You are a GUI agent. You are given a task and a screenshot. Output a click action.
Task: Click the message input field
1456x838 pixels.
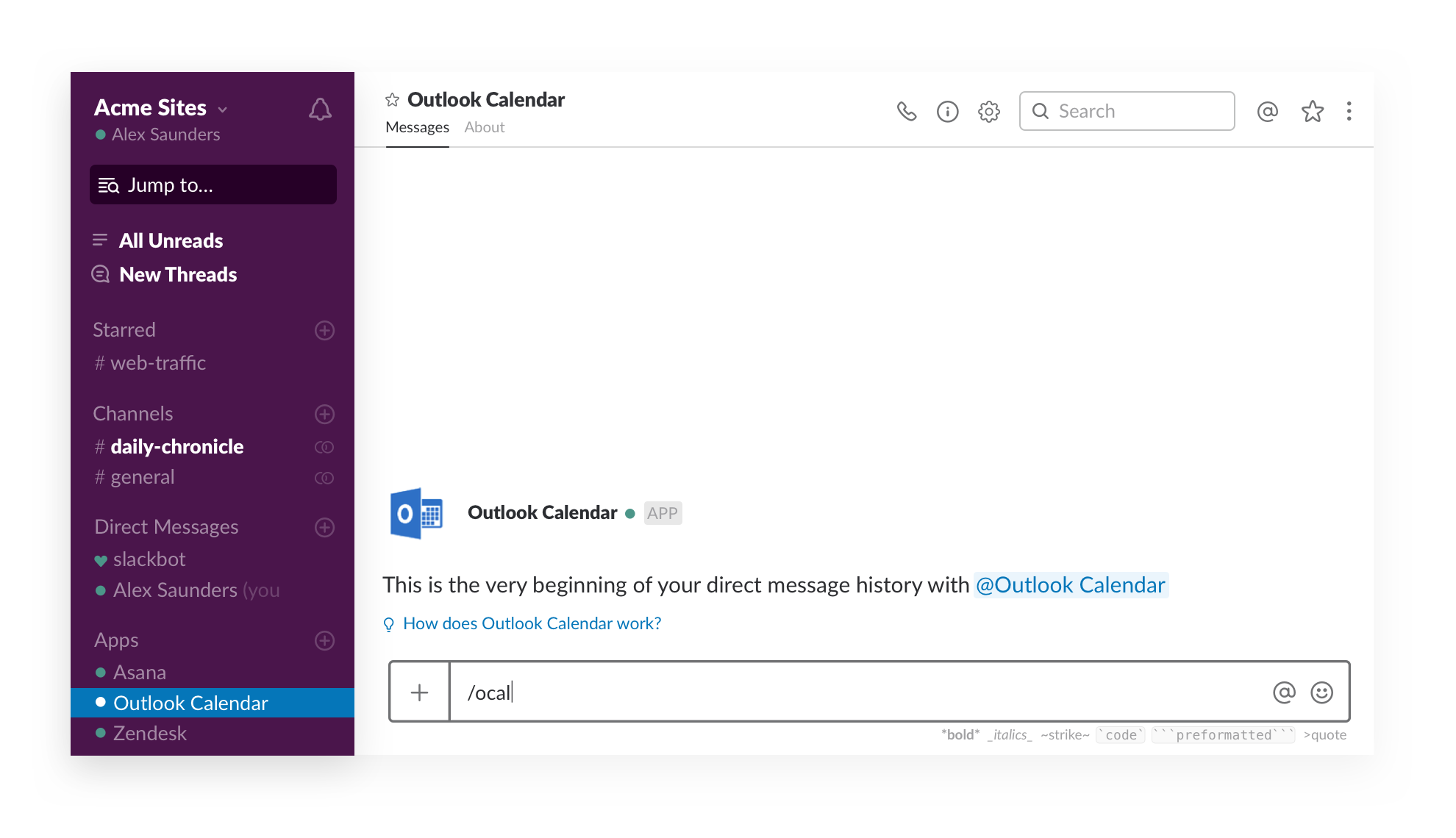coord(870,692)
